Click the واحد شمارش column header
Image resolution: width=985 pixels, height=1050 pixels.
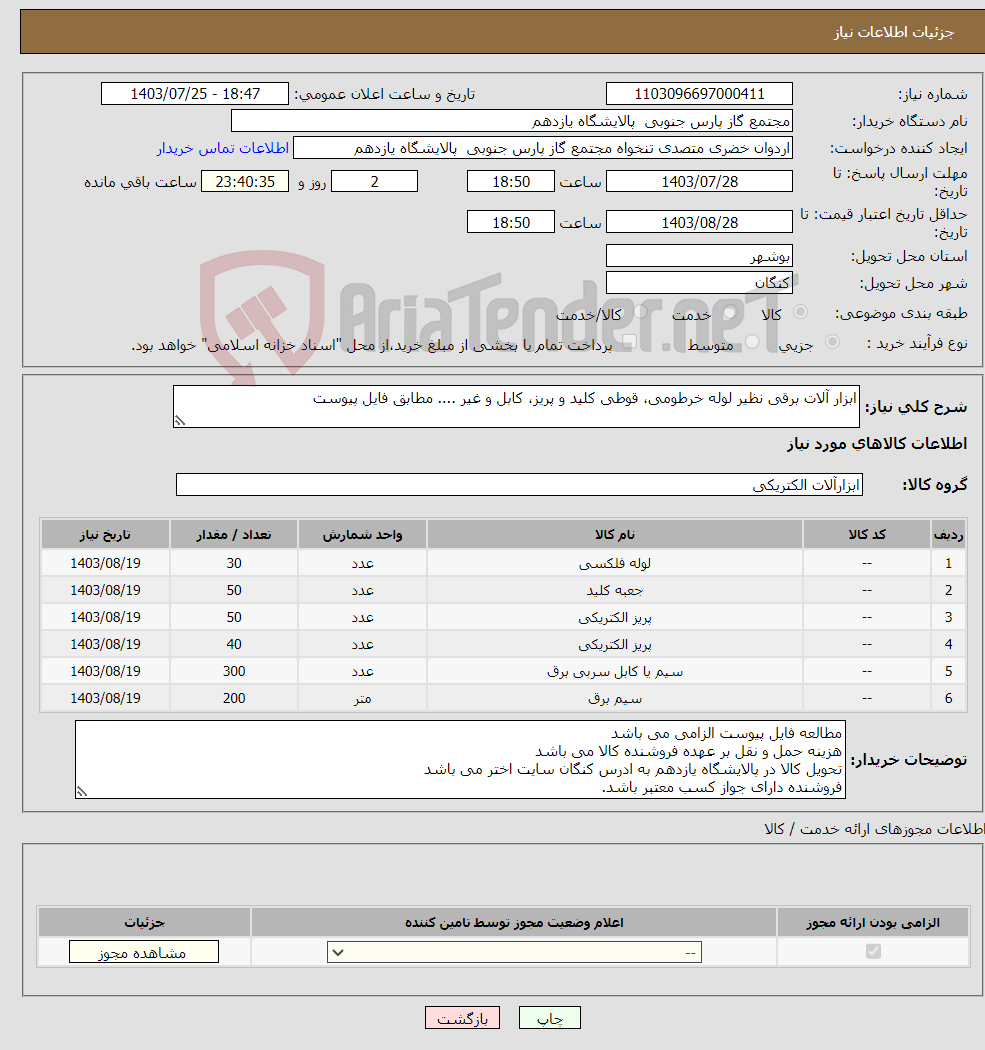[362, 534]
